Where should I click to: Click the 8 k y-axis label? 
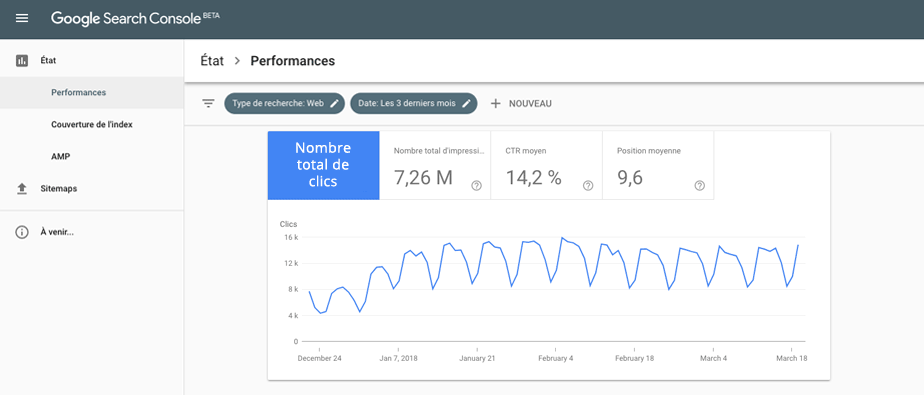[293, 289]
